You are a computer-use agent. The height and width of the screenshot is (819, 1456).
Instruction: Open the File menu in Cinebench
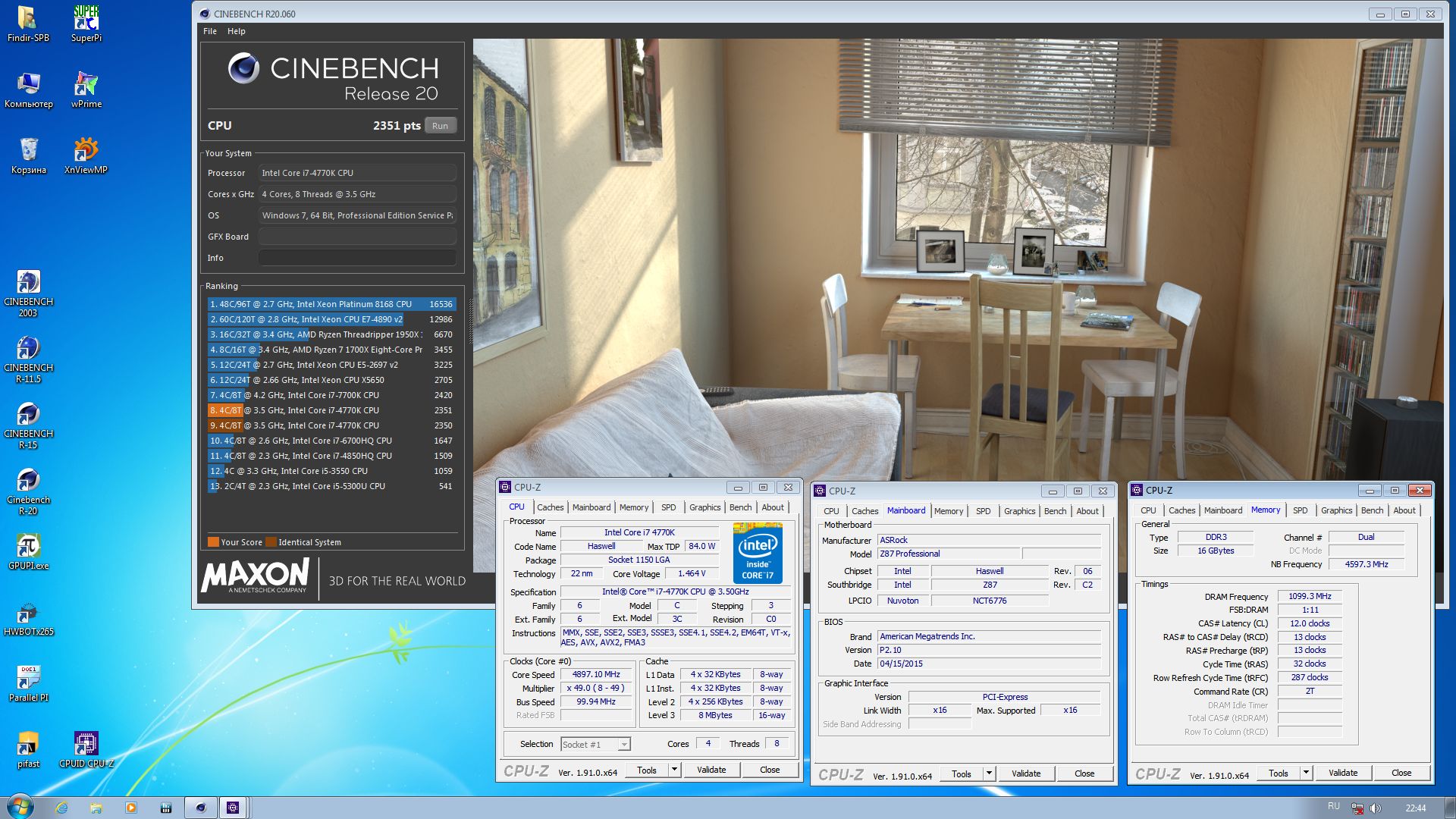210,31
